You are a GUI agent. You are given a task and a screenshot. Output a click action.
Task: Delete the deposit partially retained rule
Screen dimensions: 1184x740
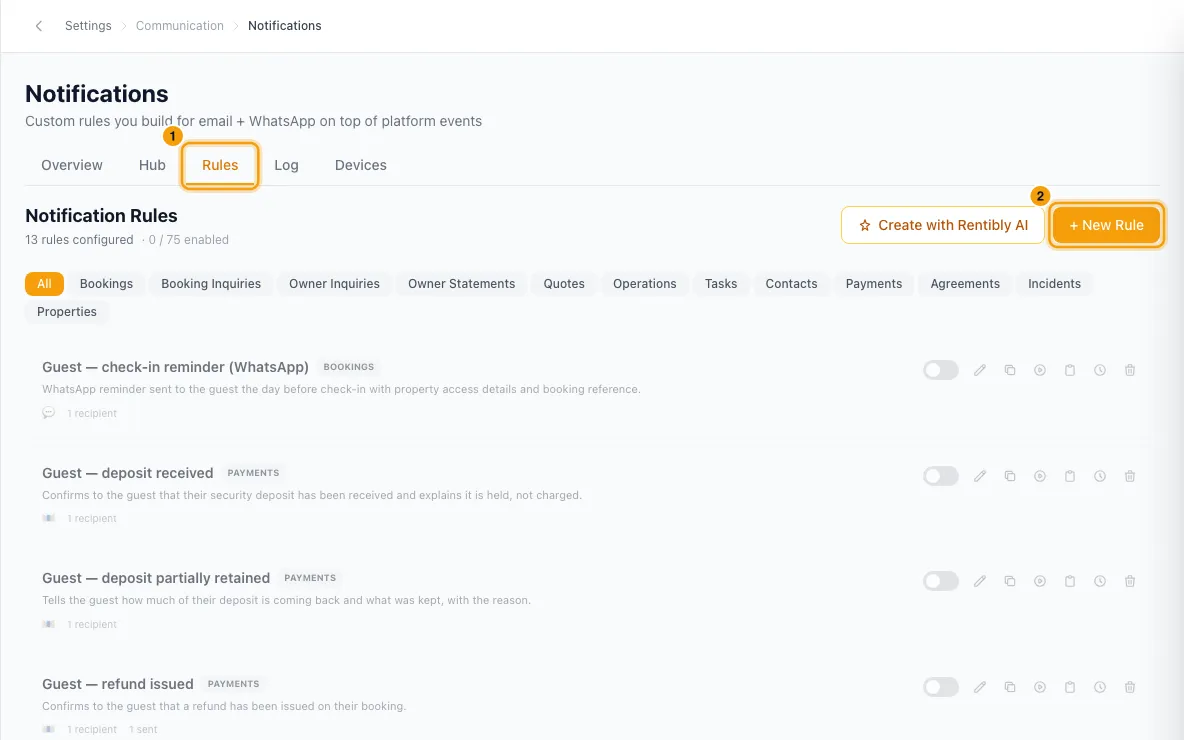tap(1130, 581)
